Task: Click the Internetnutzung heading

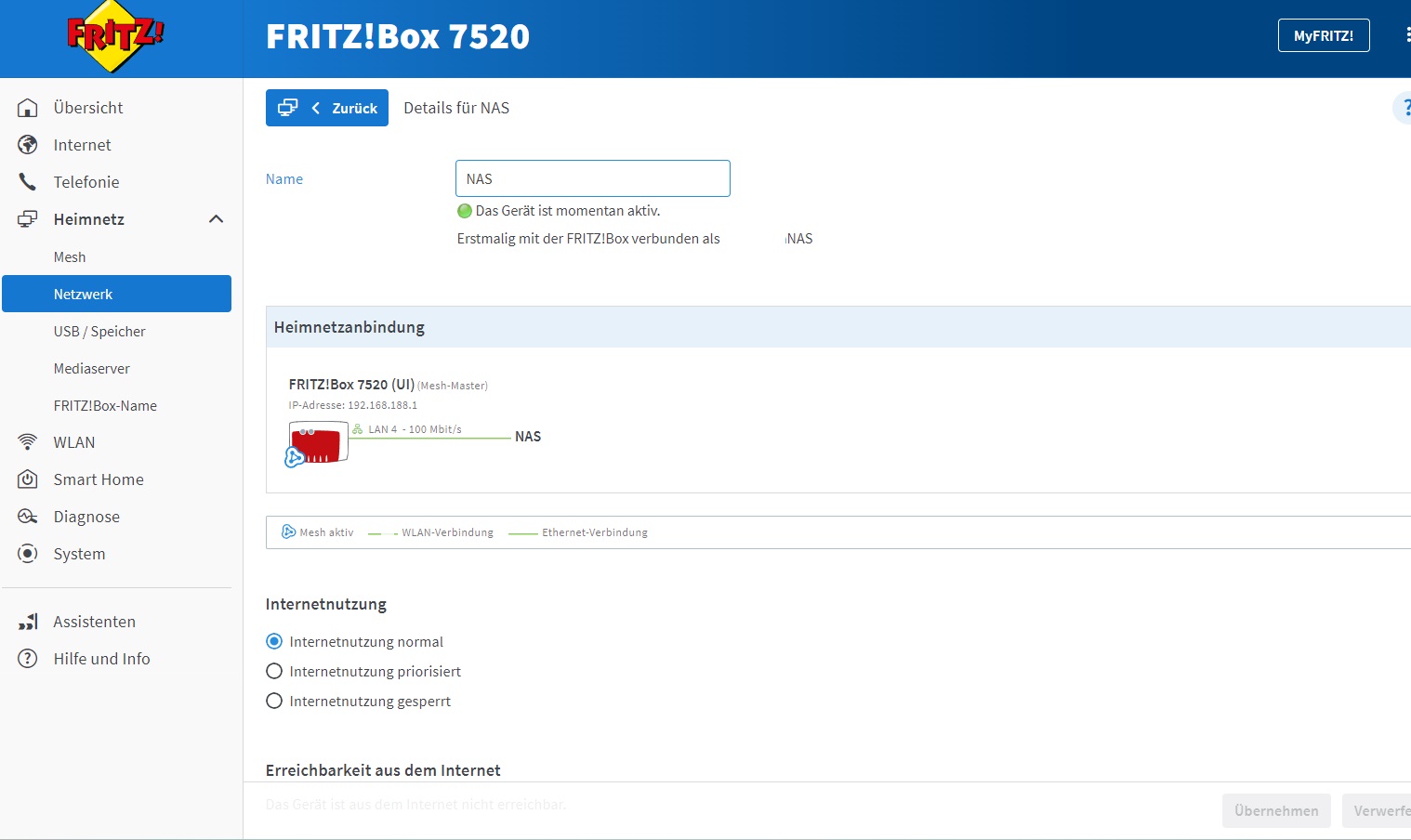Action: point(326,604)
